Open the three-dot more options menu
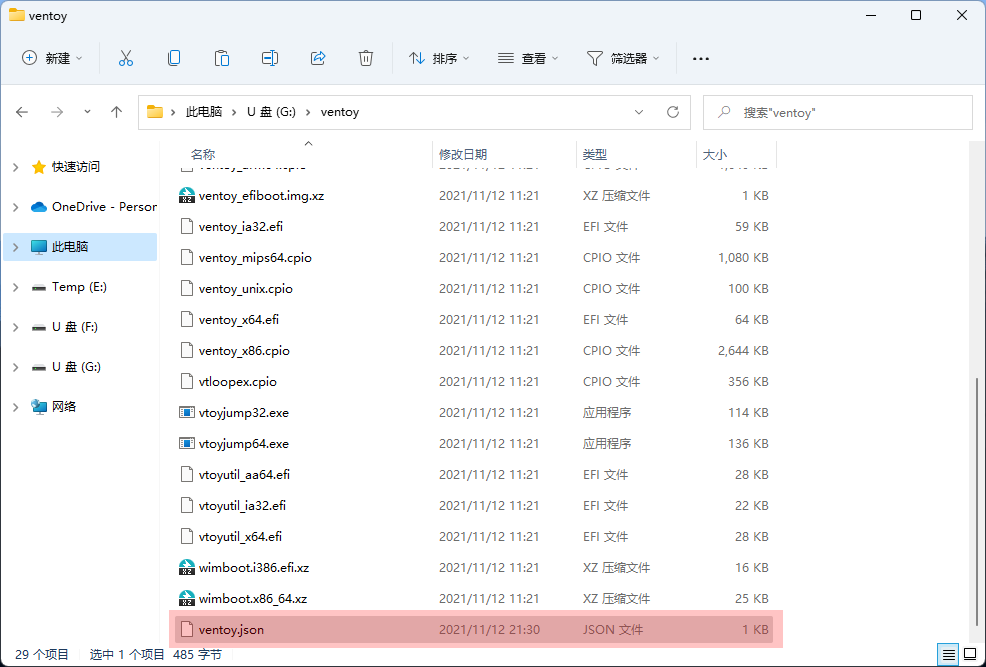 click(701, 58)
